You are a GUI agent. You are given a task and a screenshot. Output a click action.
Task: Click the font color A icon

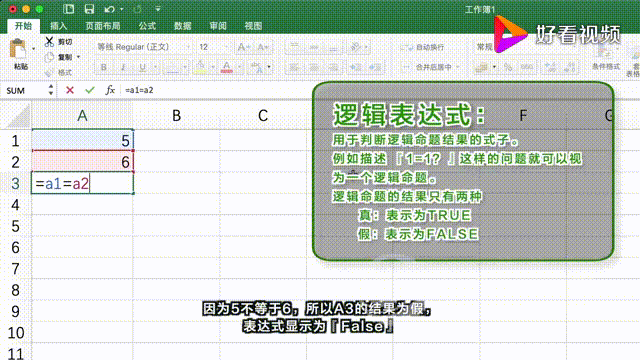click(227, 67)
